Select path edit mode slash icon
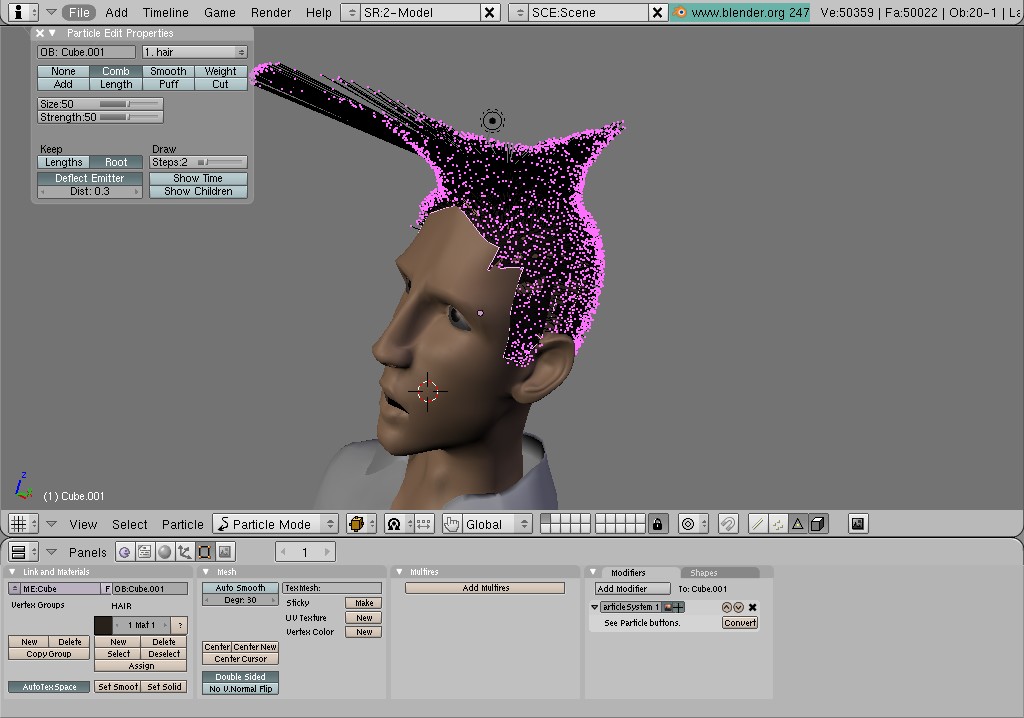 (x=758, y=524)
